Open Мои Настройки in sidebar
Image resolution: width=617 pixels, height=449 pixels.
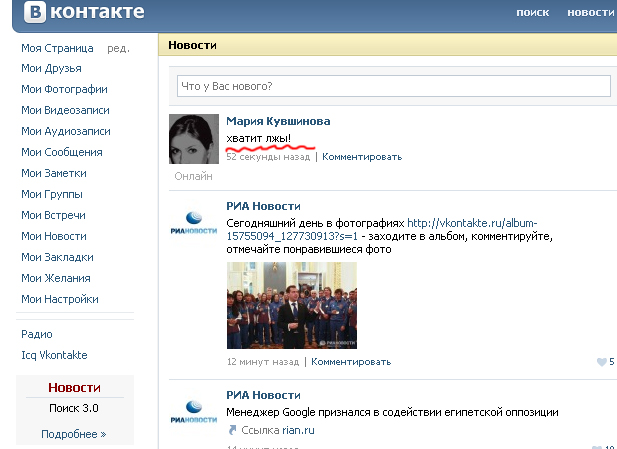coord(60,299)
